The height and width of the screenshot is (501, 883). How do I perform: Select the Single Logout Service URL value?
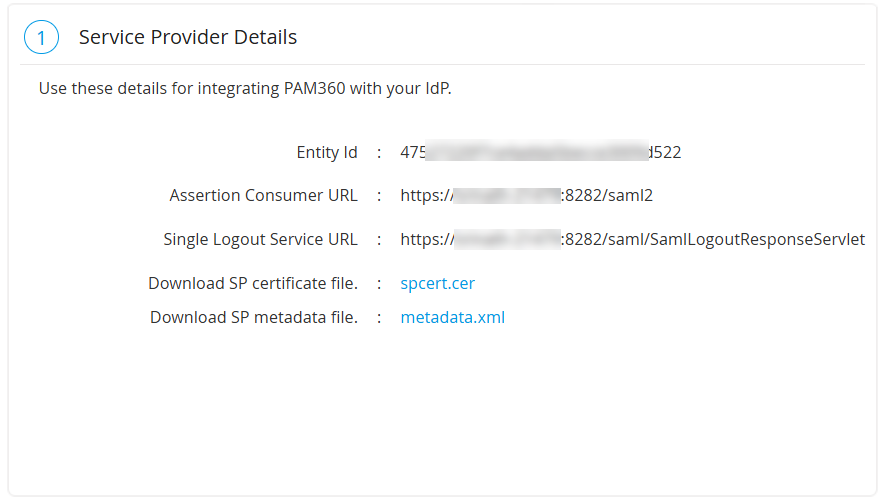click(x=632, y=240)
